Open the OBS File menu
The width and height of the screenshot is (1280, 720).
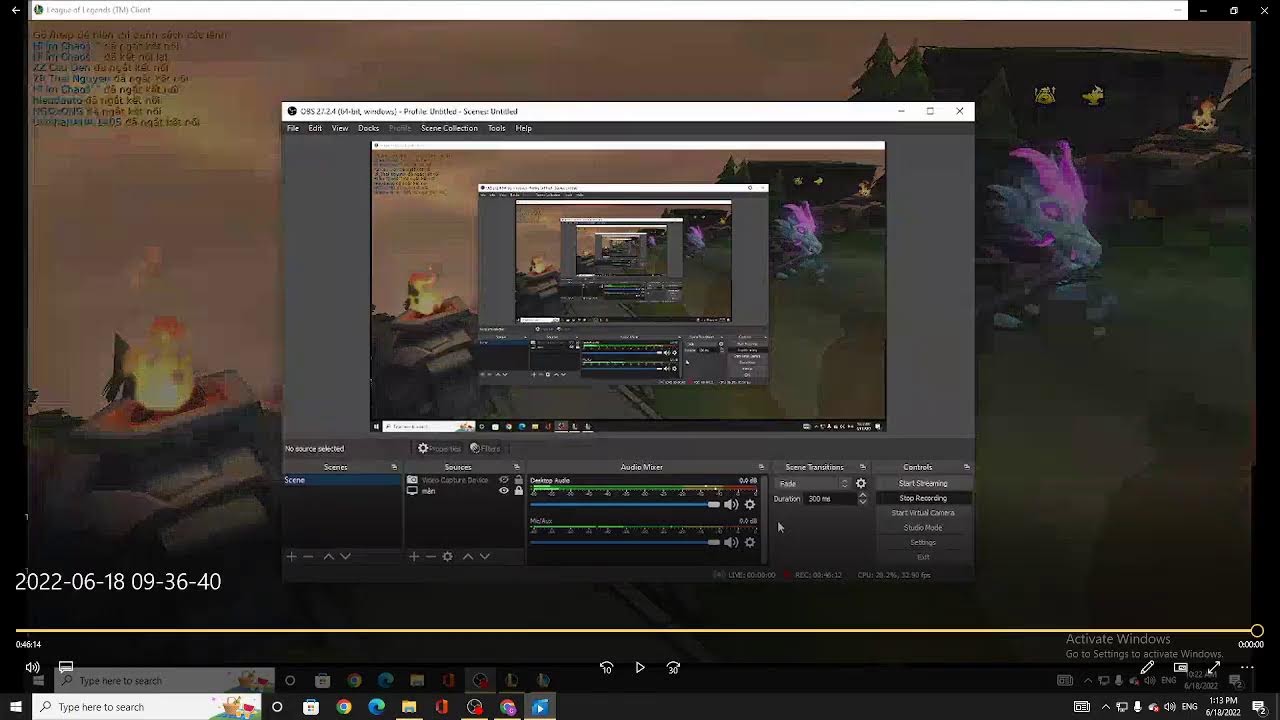coord(293,128)
